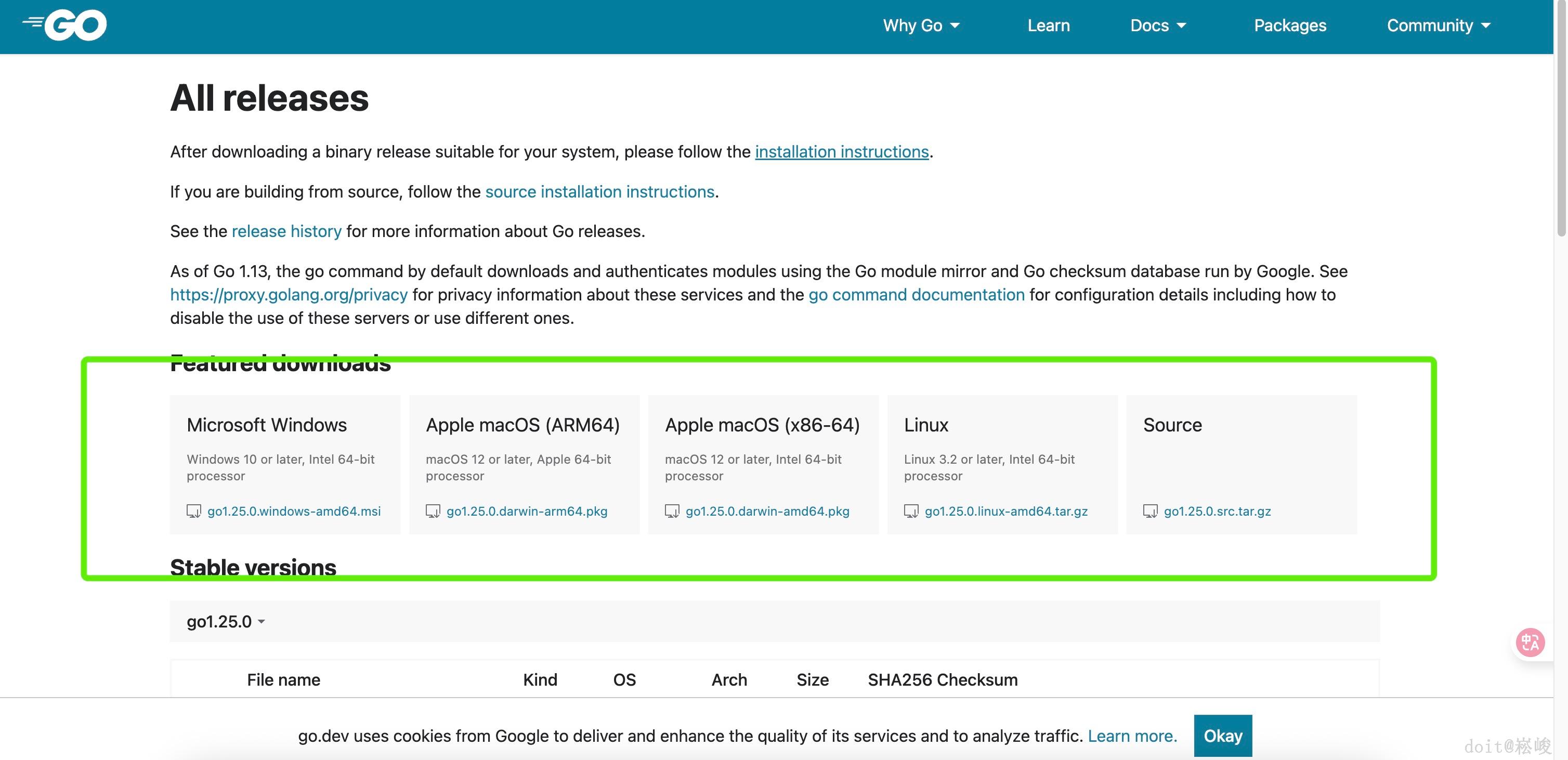
Task: Follow the source installation instructions link
Action: tap(599, 192)
